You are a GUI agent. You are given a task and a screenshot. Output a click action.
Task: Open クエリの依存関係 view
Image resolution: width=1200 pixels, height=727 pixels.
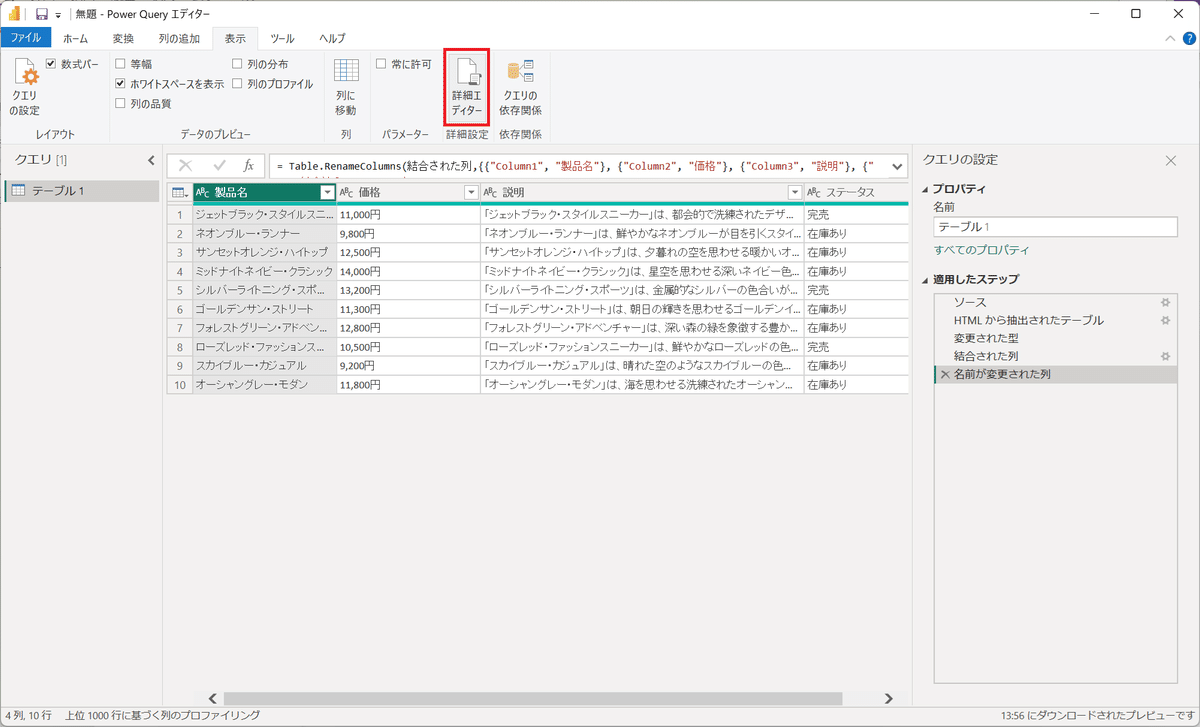[x=520, y=88]
